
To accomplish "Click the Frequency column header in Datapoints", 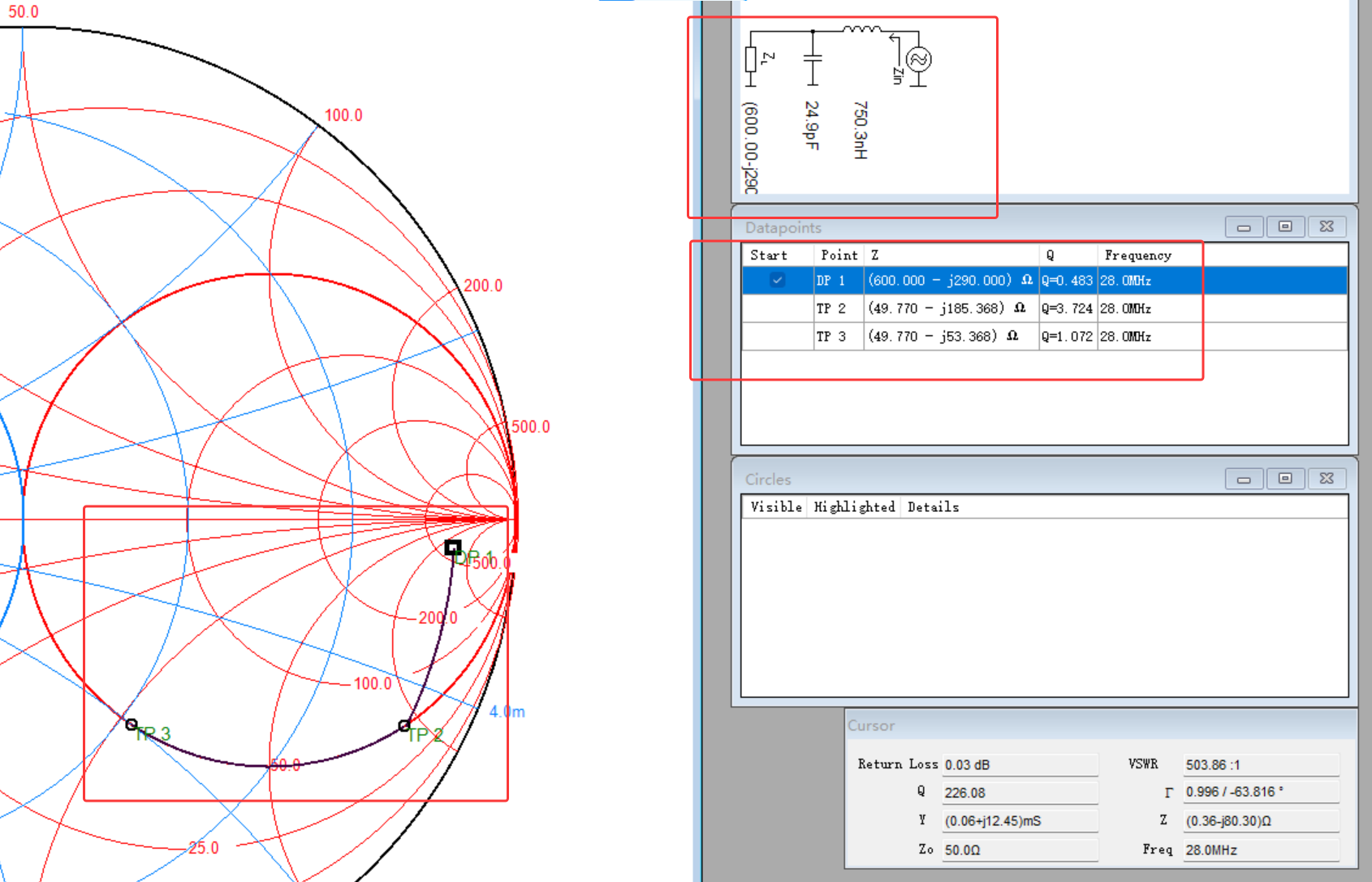I will click(1137, 255).
